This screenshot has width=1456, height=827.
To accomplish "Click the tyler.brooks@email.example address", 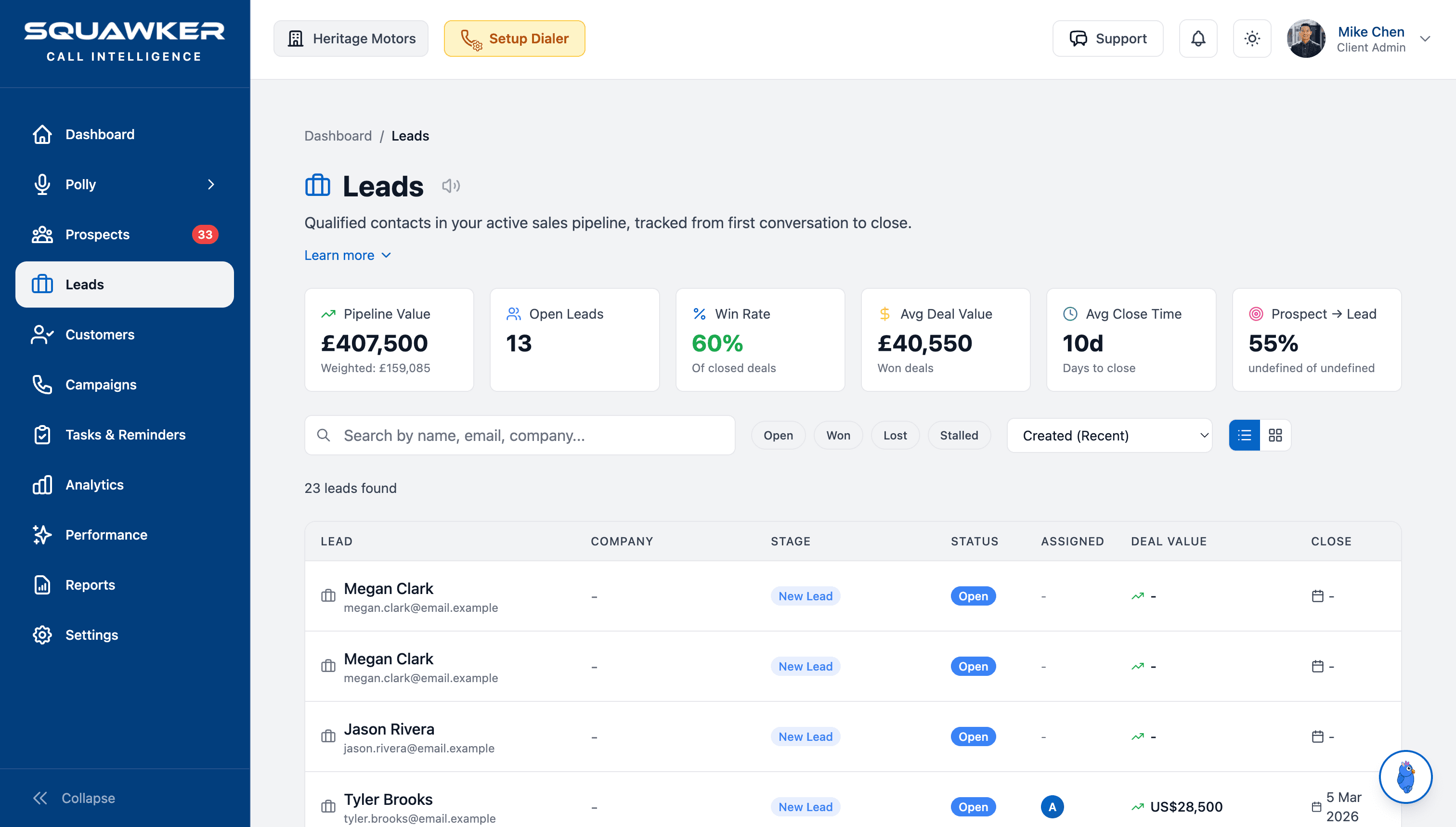I will [419, 818].
